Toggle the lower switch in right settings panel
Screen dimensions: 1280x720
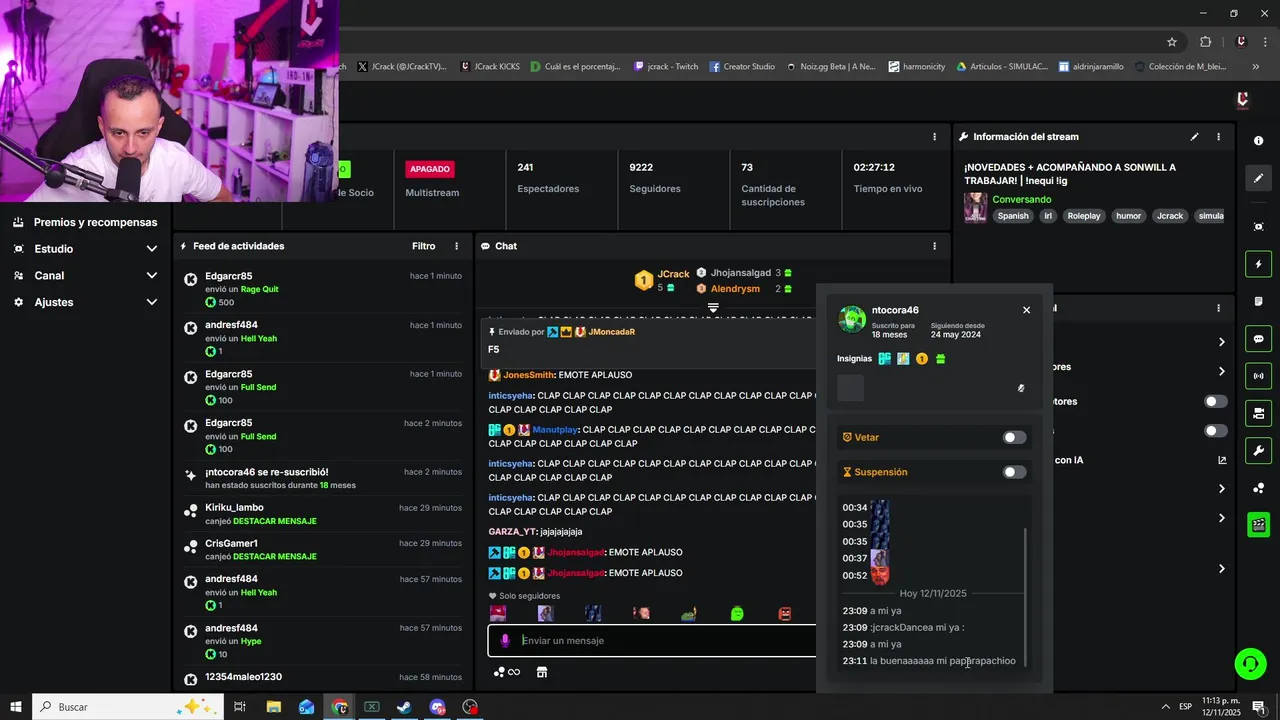tap(1216, 431)
